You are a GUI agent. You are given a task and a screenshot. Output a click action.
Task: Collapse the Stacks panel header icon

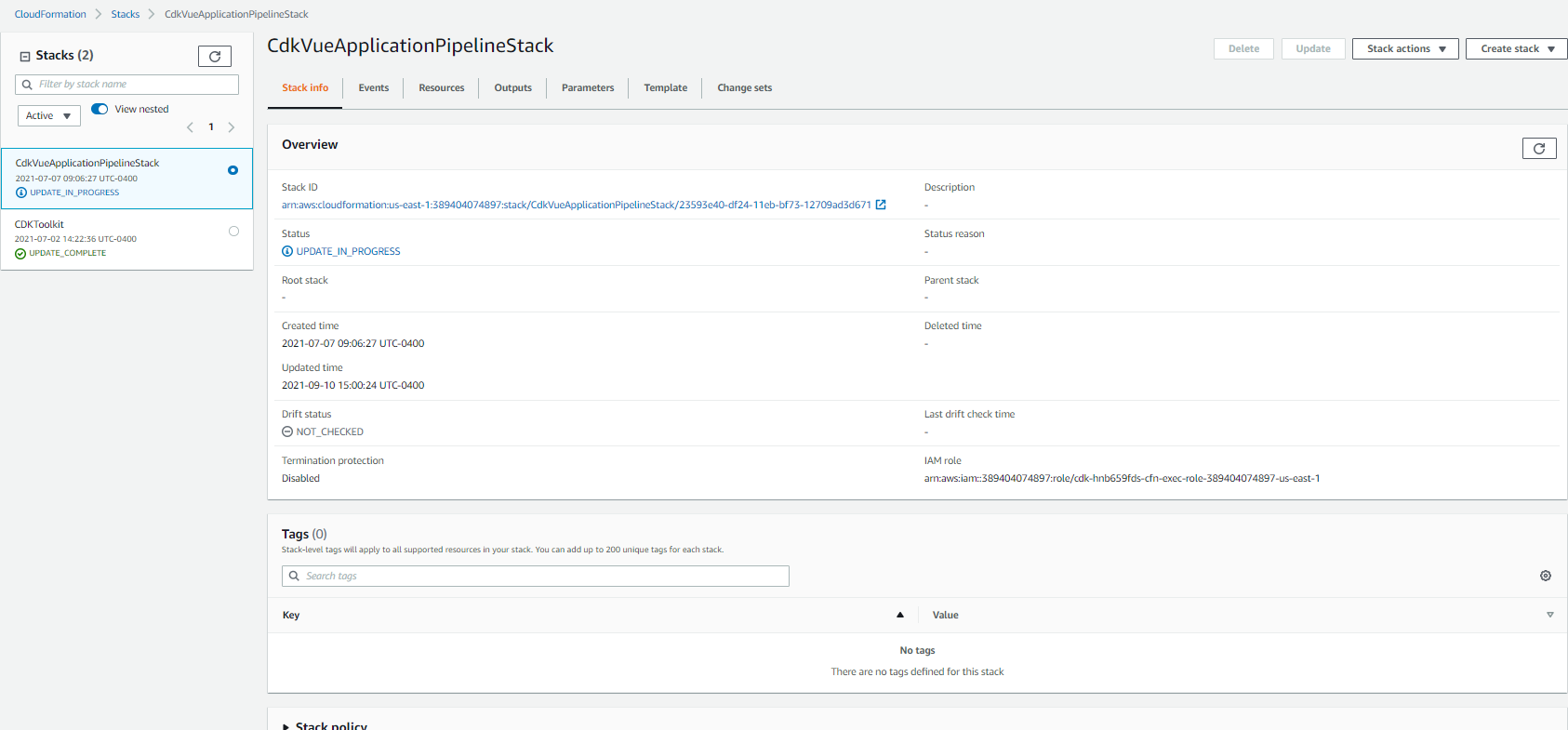pyautogui.click(x=25, y=56)
